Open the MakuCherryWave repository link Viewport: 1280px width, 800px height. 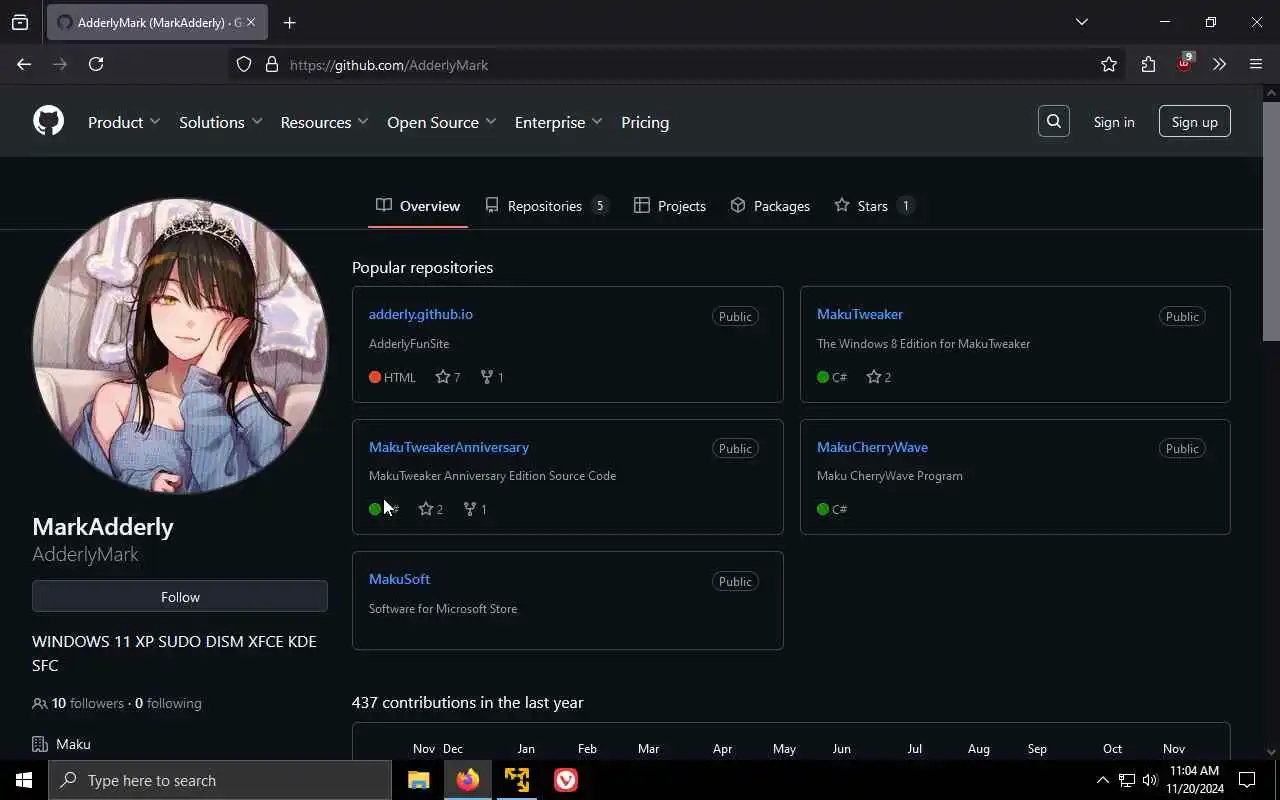click(872, 447)
